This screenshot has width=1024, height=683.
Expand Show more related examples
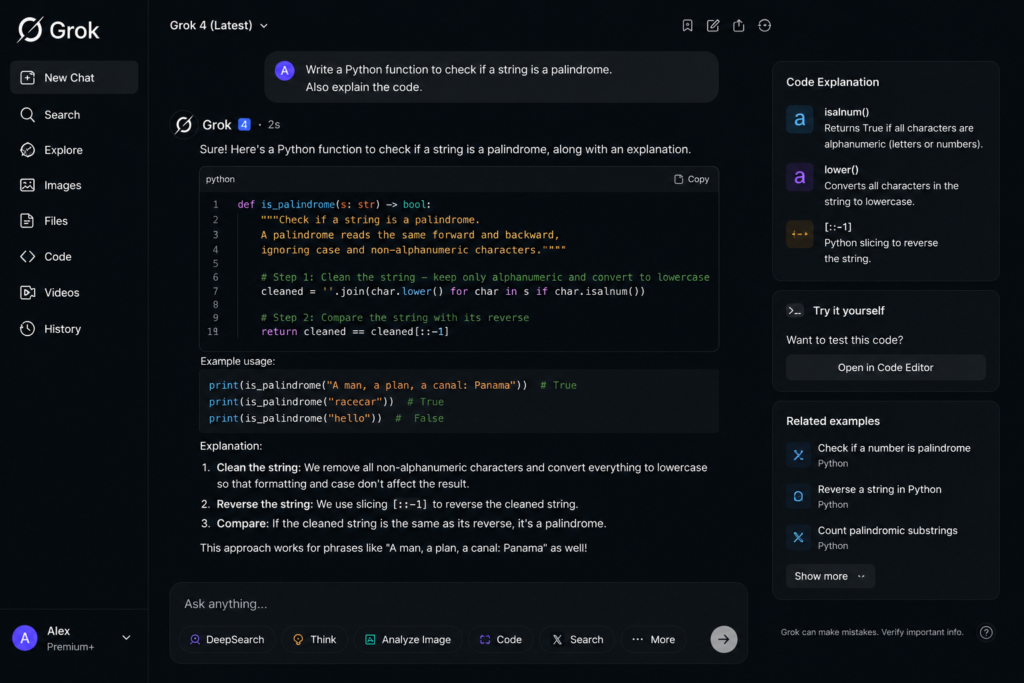pyautogui.click(x=829, y=576)
